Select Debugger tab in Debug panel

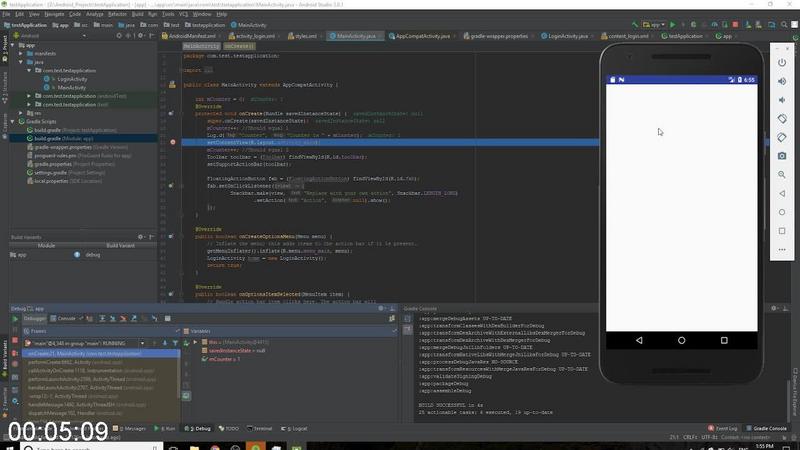coord(35,318)
